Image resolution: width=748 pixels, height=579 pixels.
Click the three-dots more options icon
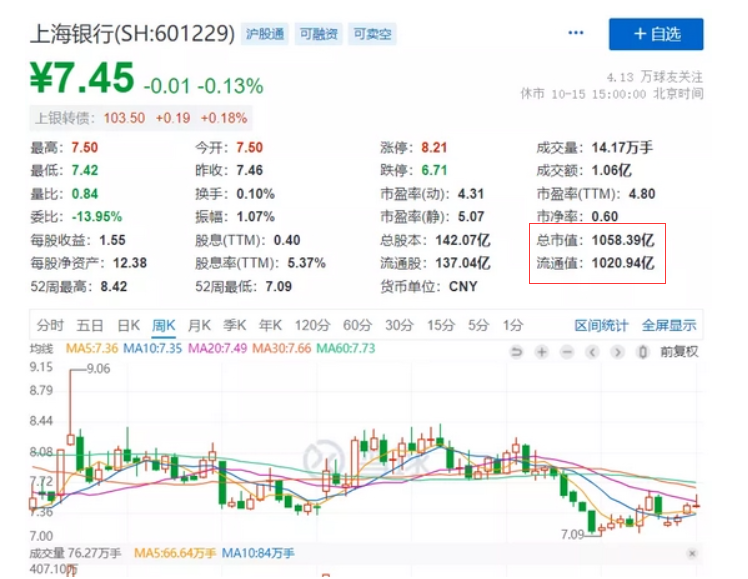click(x=575, y=33)
